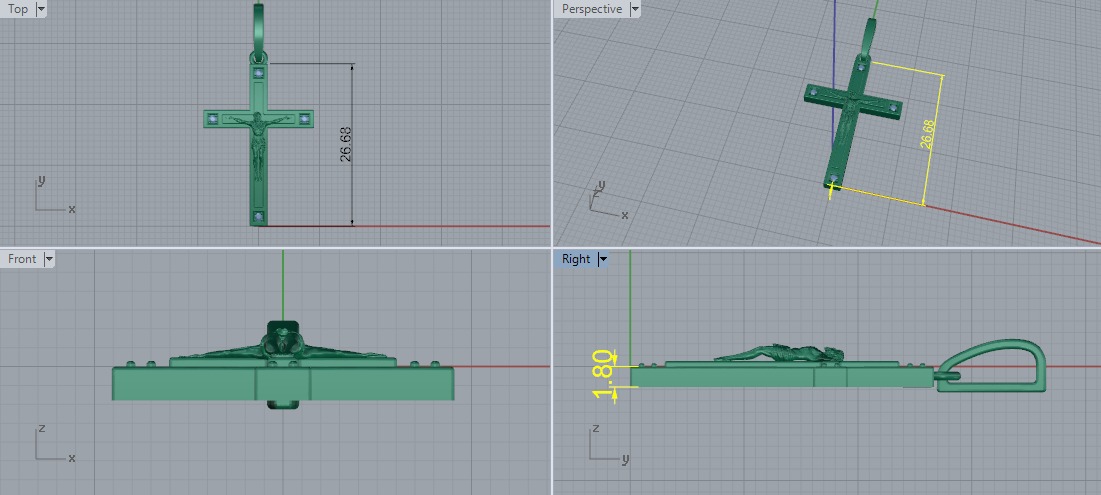
Task: Open the Front viewport dropdown arrow
Action: [x=48, y=259]
